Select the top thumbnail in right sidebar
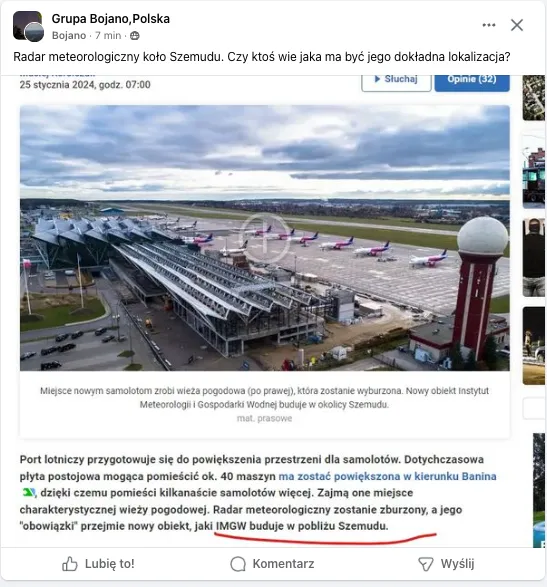This screenshot has width=547, height=587. pos(534,98)
